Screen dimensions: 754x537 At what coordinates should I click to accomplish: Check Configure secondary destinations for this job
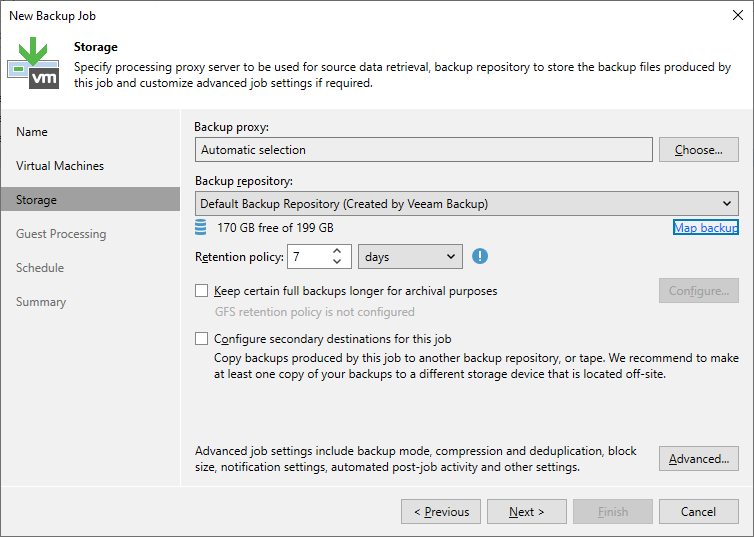[x=201, y=339]
